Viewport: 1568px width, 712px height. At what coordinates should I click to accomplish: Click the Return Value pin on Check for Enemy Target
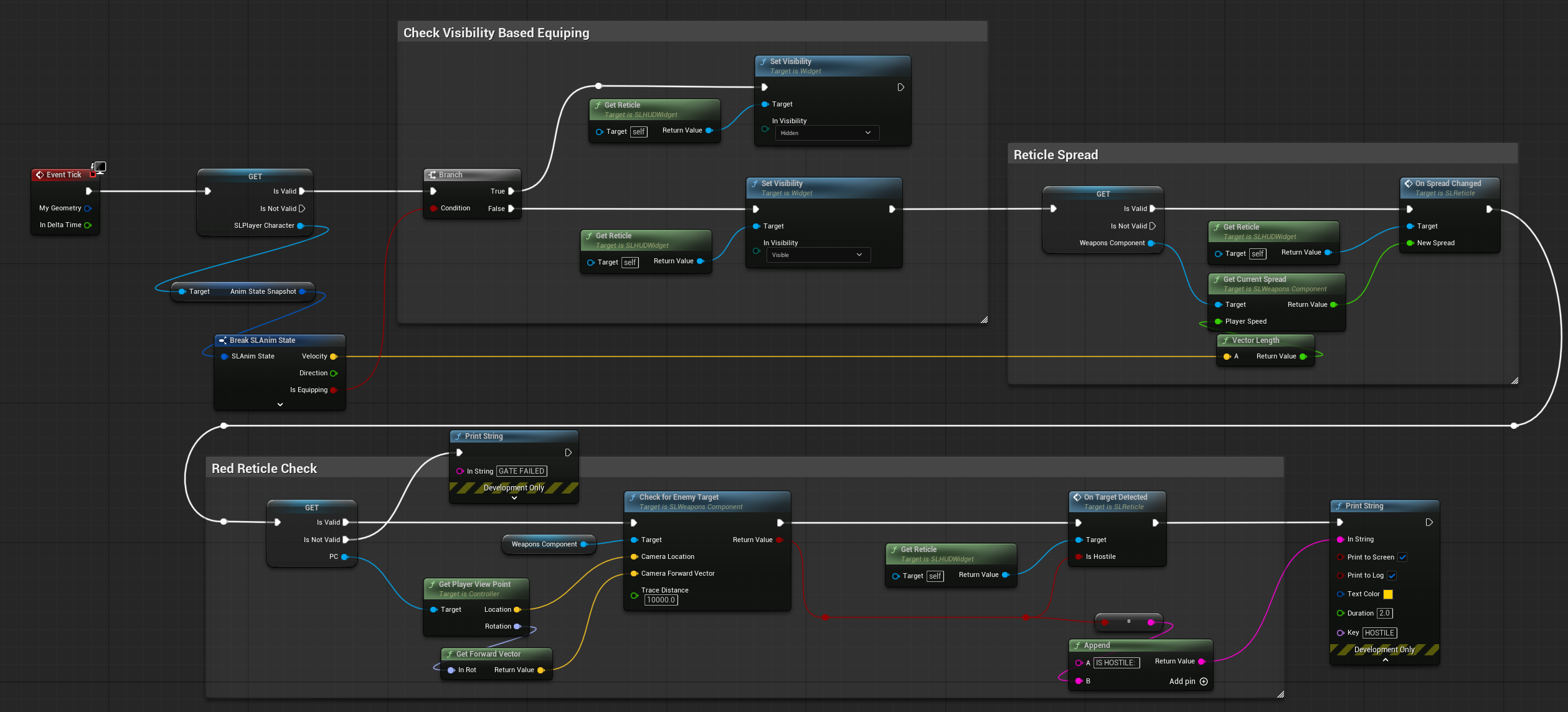coord(779,540)
